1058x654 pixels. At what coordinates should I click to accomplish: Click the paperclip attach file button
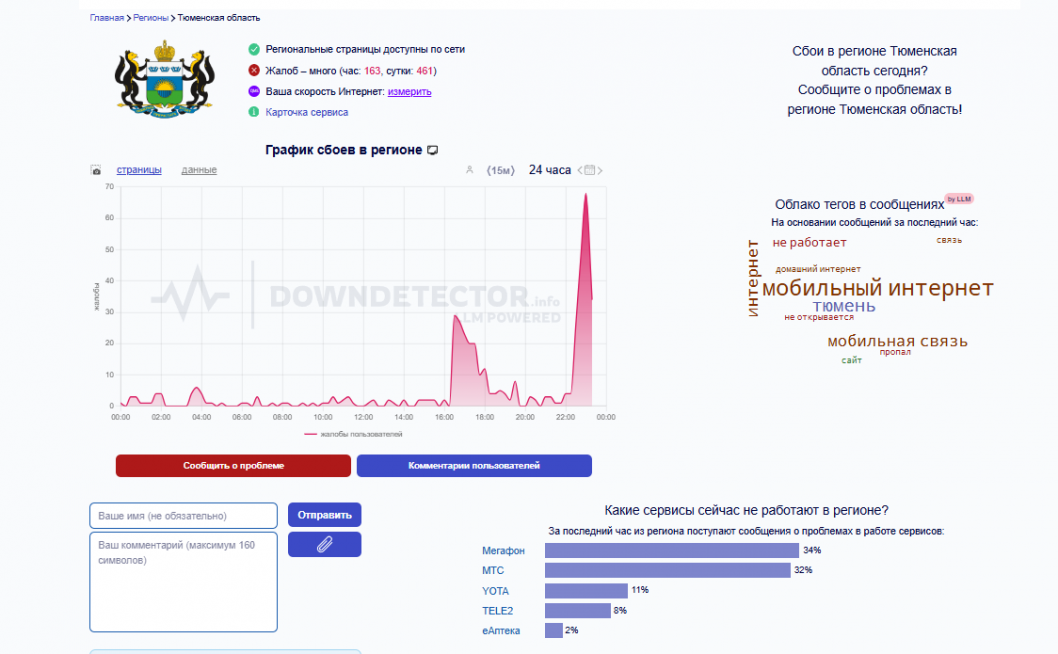point(324,544)
